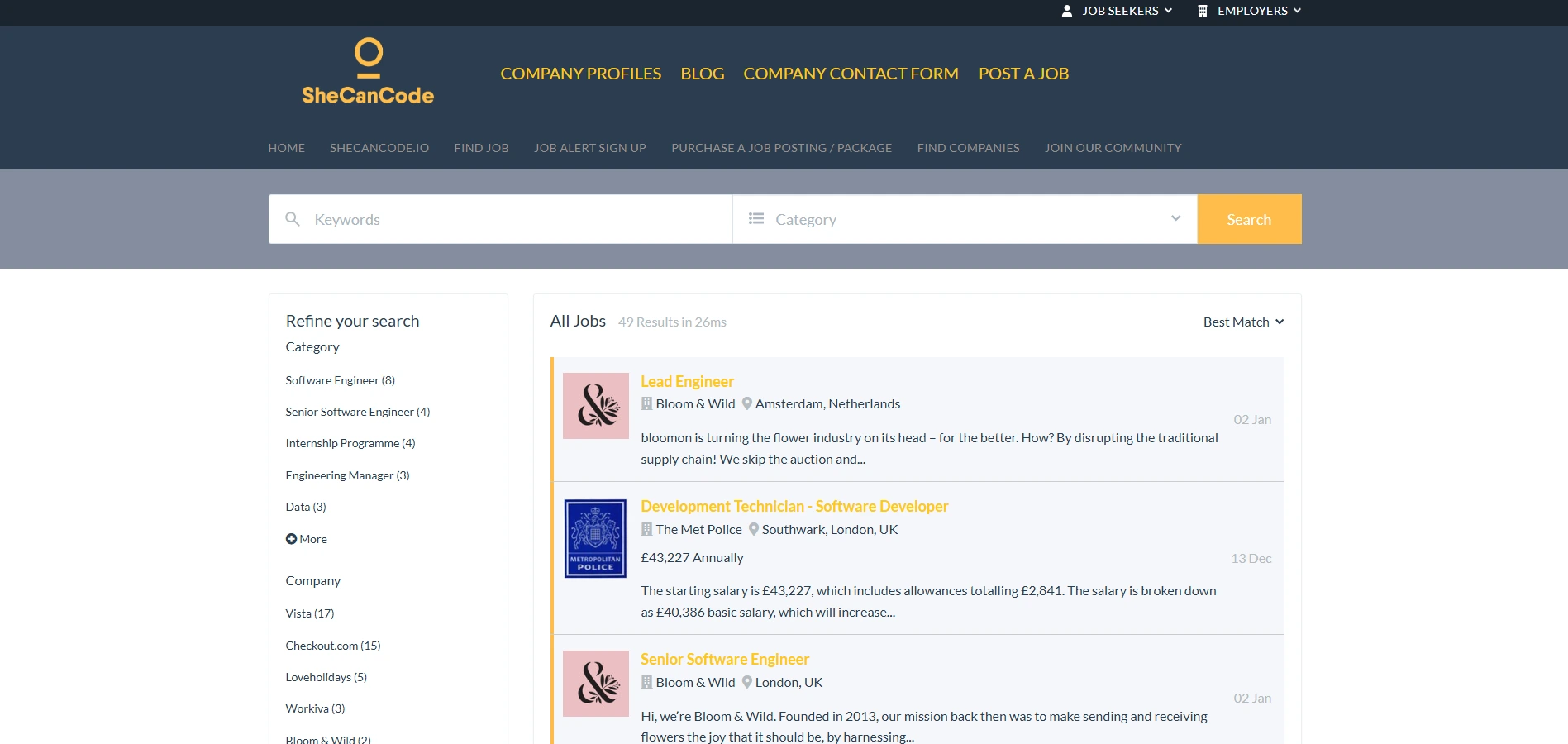Image resolution: width=1568 pixels, height=744 pixels.
Task: Open the Best Match sort dropdown
Action: [1243, 322]
